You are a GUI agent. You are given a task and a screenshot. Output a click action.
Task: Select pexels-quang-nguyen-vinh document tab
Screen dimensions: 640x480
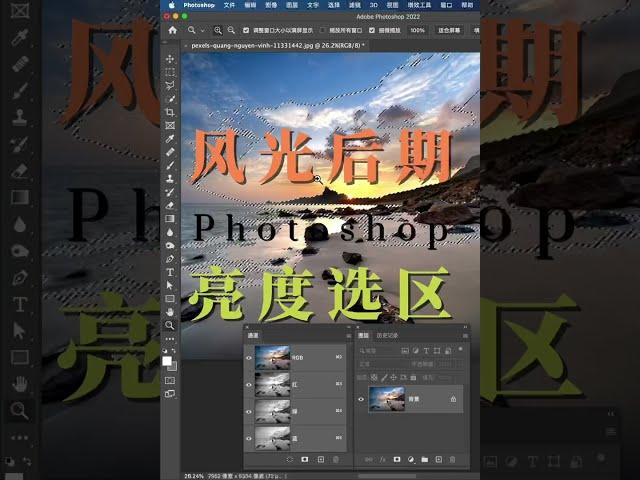point(278,45)
